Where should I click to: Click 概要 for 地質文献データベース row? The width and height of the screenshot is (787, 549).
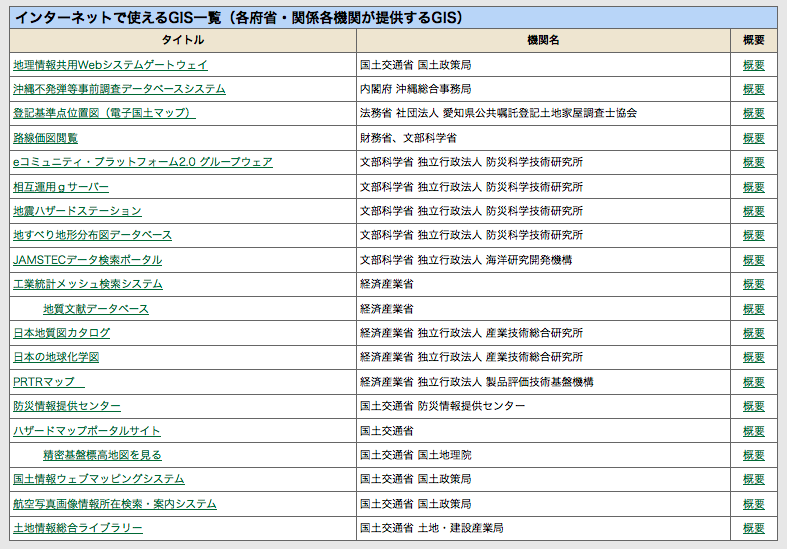(x=754, y=309)
